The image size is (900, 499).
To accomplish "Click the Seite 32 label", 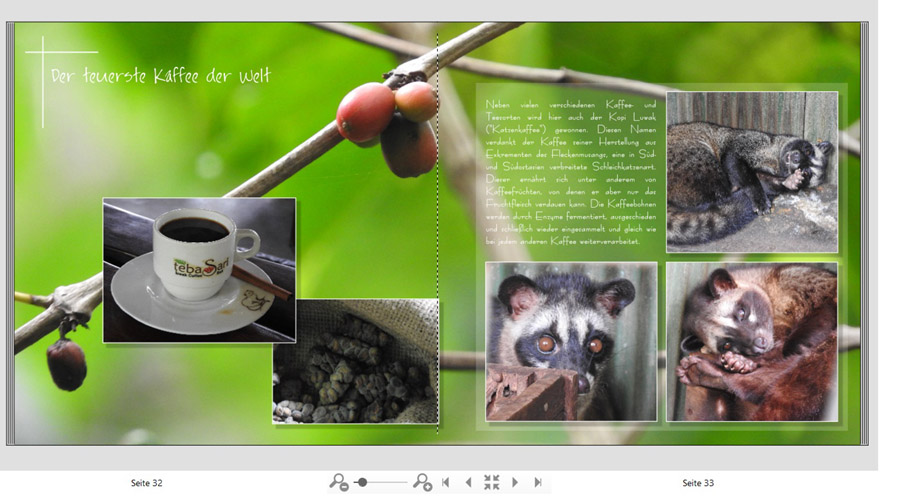I will 146,483.
